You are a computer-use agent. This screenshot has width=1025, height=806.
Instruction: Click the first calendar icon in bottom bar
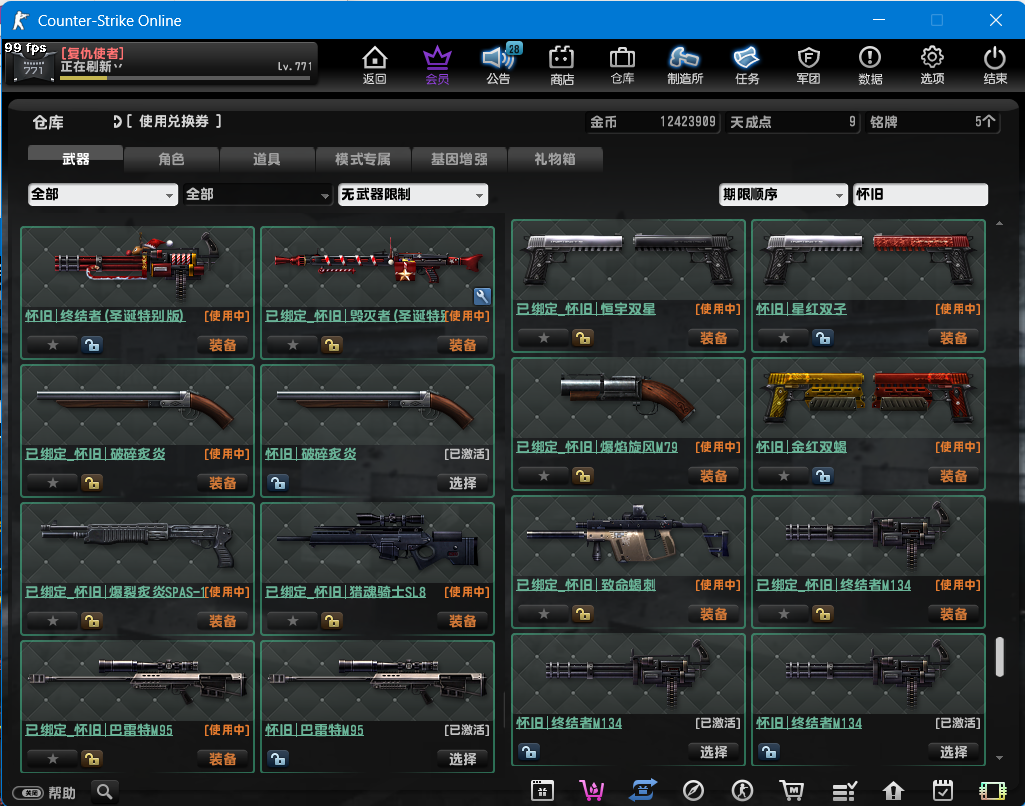[x=542, y=791]
